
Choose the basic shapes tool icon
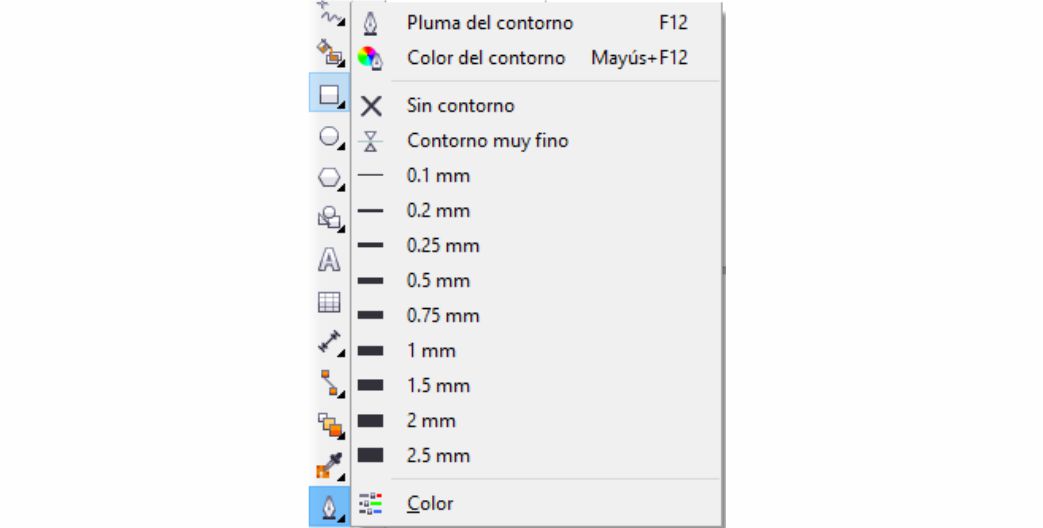click(x=329, y=219)
